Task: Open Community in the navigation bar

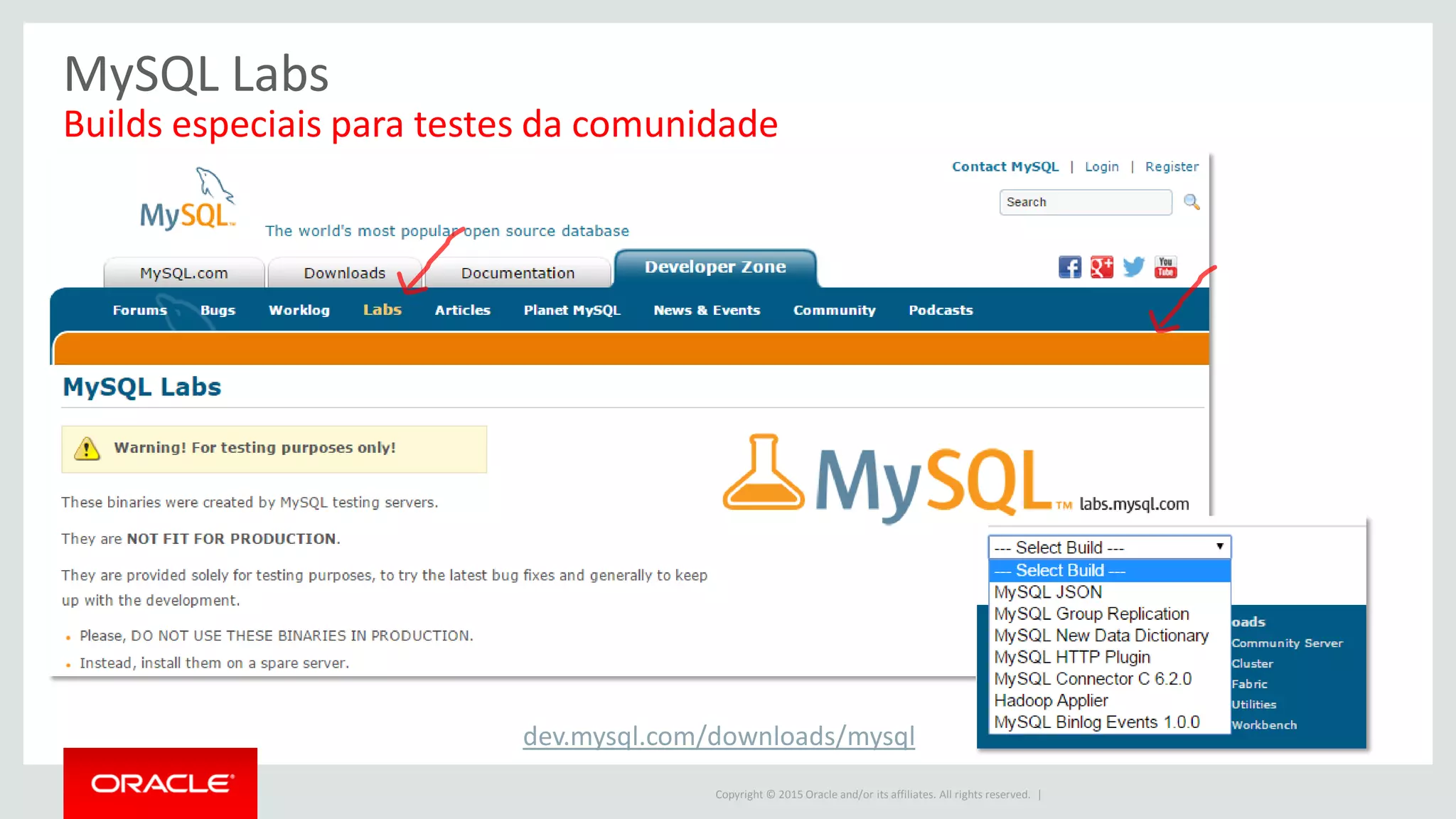Action: point(835,311)
